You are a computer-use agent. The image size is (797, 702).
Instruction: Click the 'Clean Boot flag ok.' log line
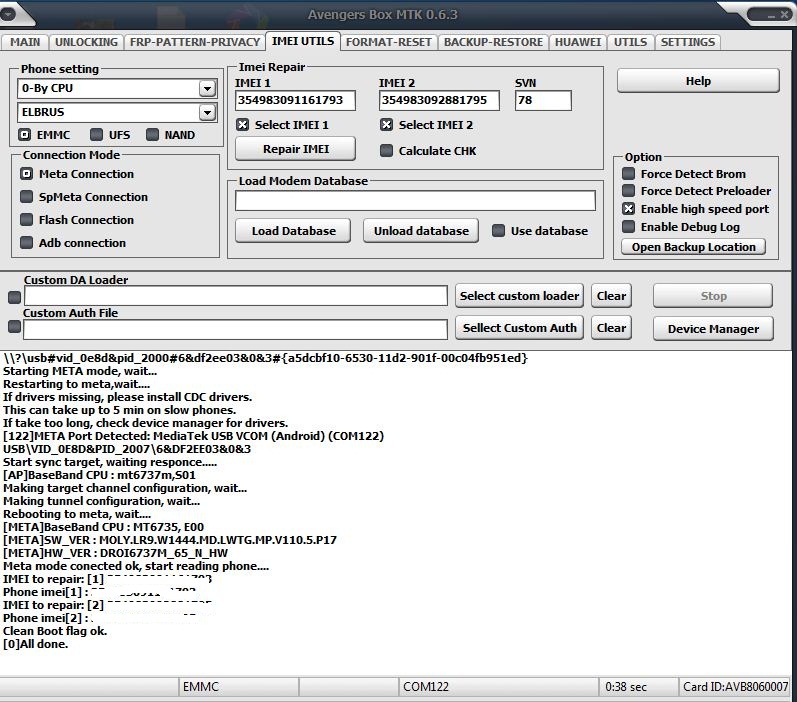click(55, 631)
